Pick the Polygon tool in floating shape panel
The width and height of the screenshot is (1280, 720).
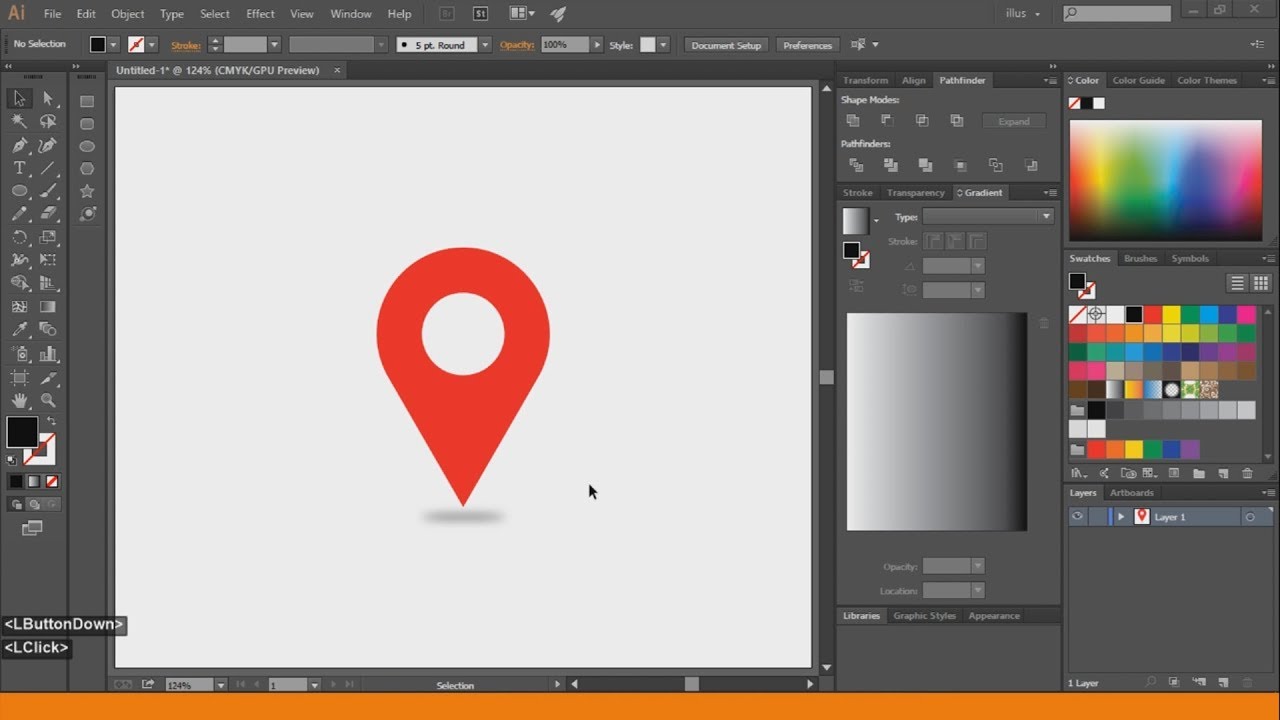tap(87, 168)
